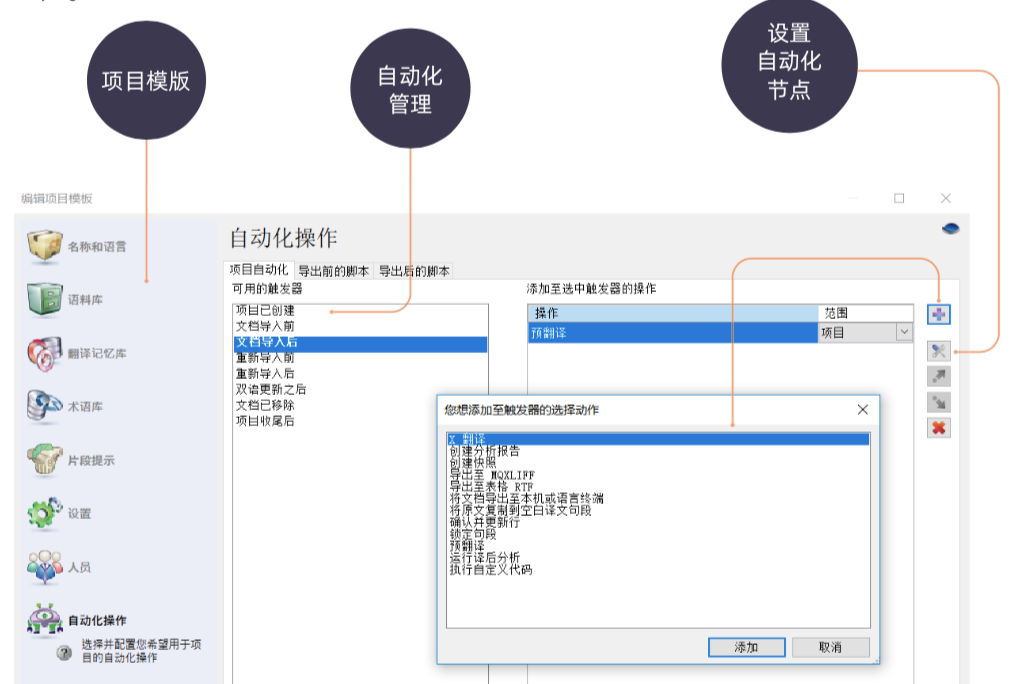1011x684 pixels.
Task: Select the 项目已创建 trigger
Action: pos(265,311)
